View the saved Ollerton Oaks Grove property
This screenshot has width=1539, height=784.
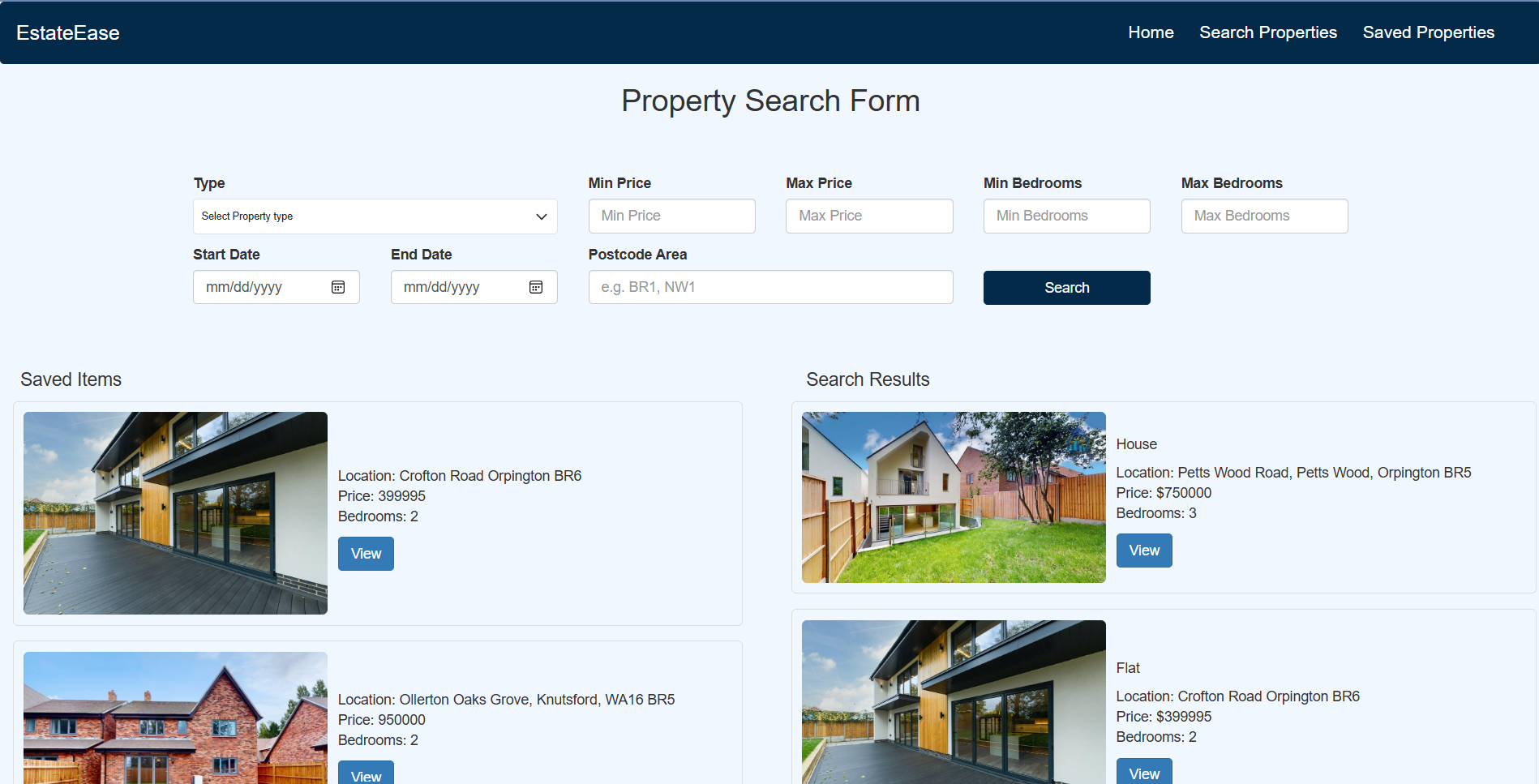pyautogui.click(x=366, y=774)
